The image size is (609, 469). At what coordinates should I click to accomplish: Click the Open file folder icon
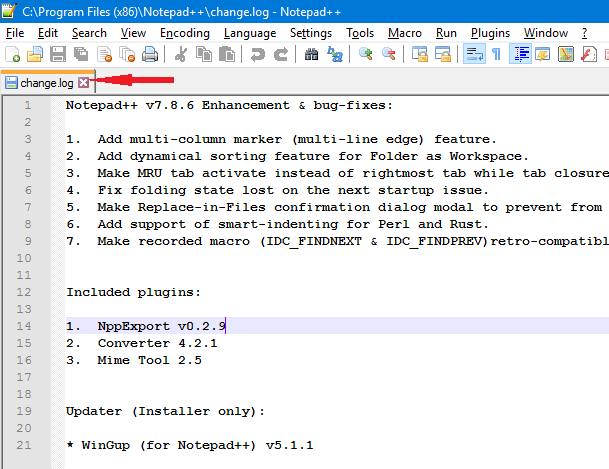pos(35,54)
